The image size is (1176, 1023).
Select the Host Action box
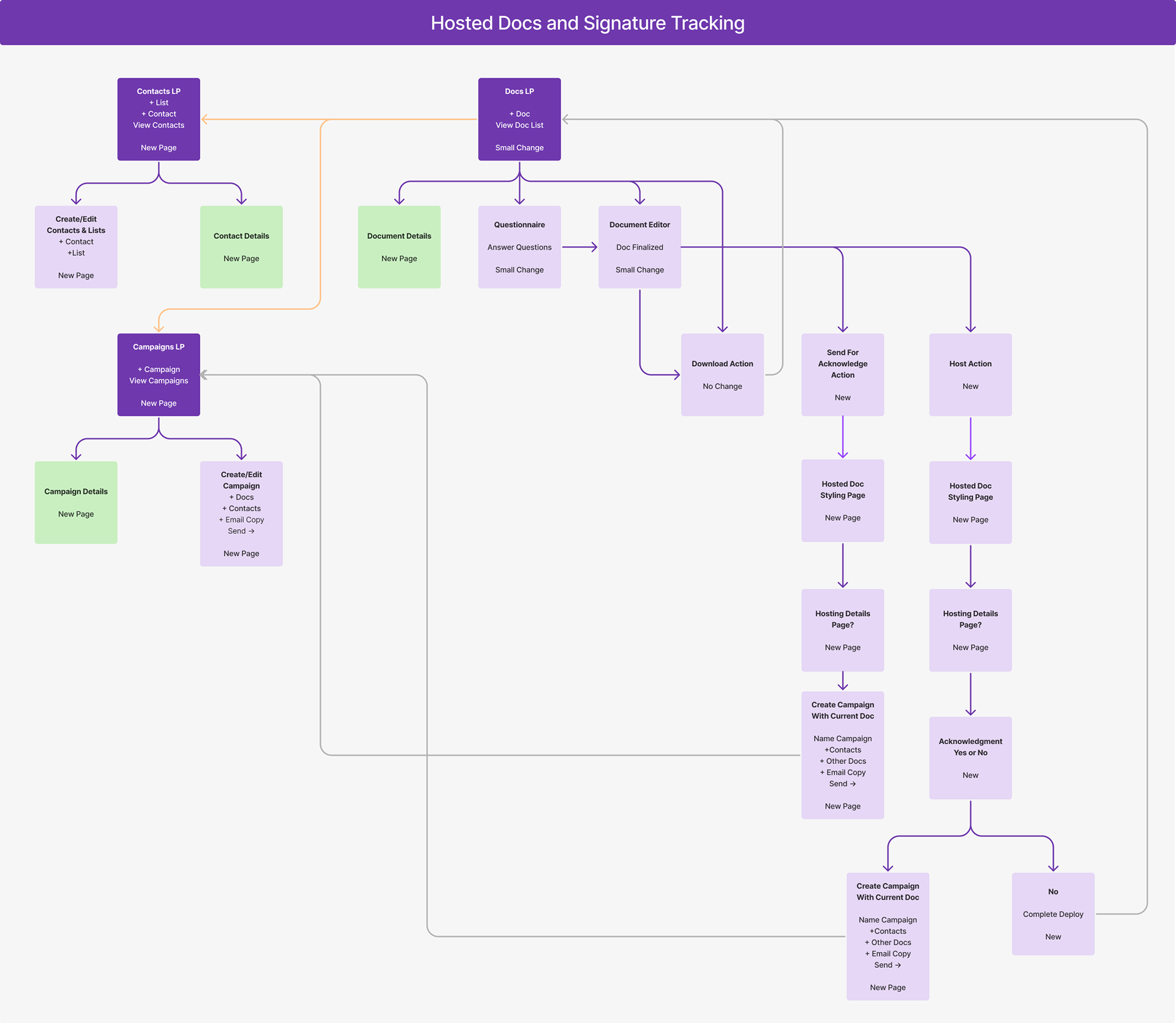970,375
